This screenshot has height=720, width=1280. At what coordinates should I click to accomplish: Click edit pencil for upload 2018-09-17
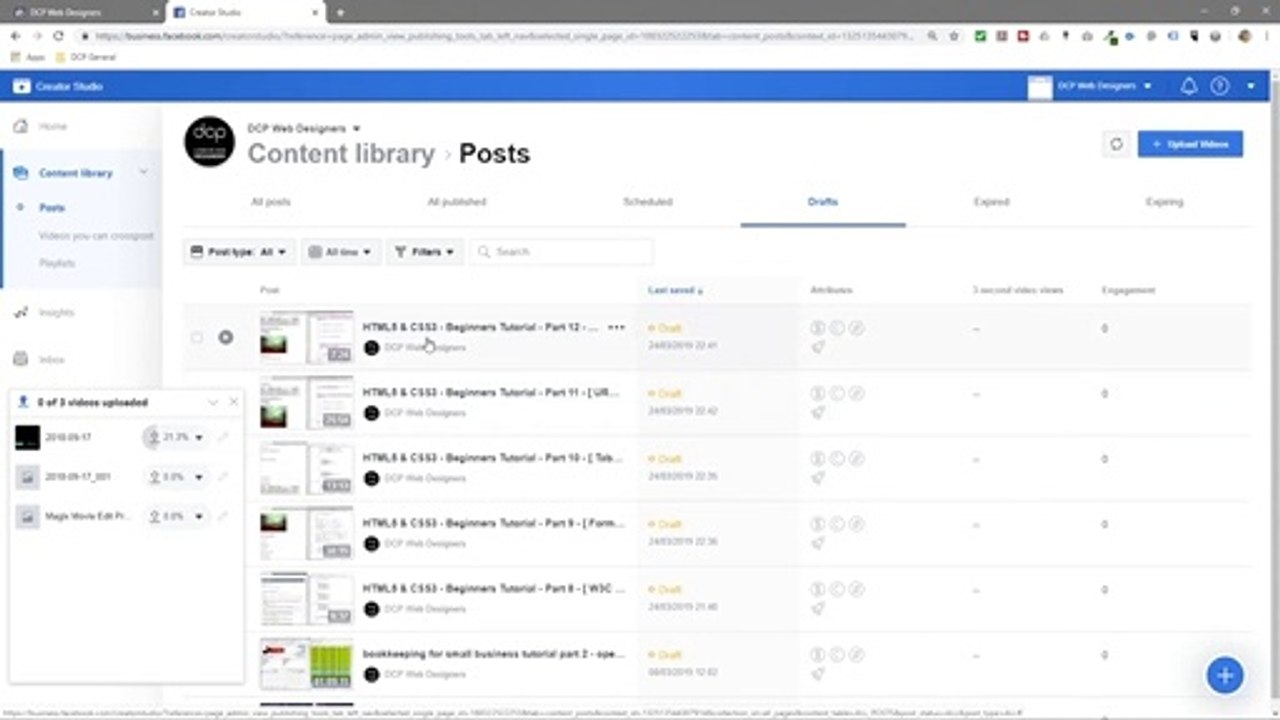pyautogui.click(x=223, y=437)
